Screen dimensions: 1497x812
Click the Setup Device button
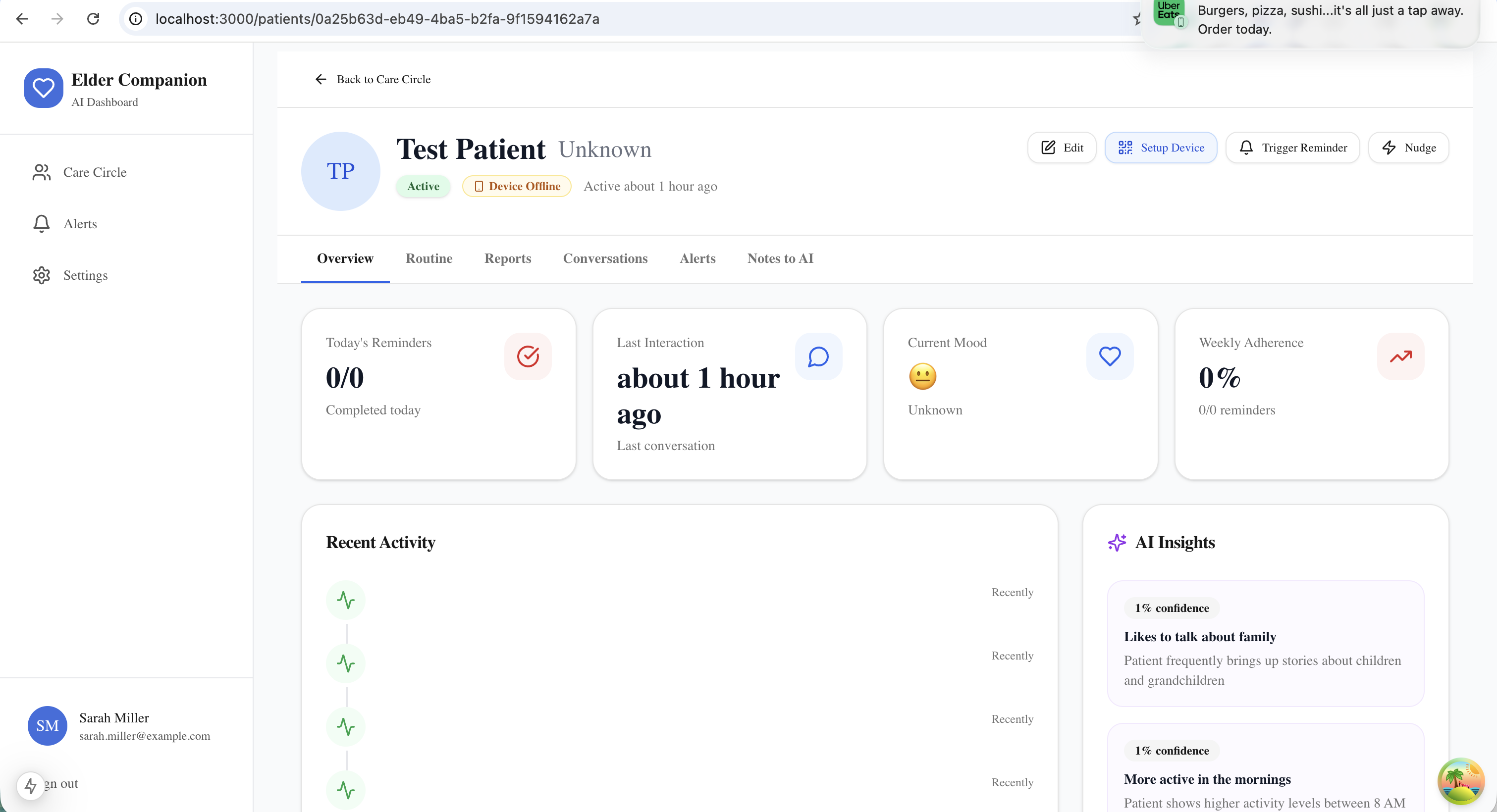point(1161,148)
